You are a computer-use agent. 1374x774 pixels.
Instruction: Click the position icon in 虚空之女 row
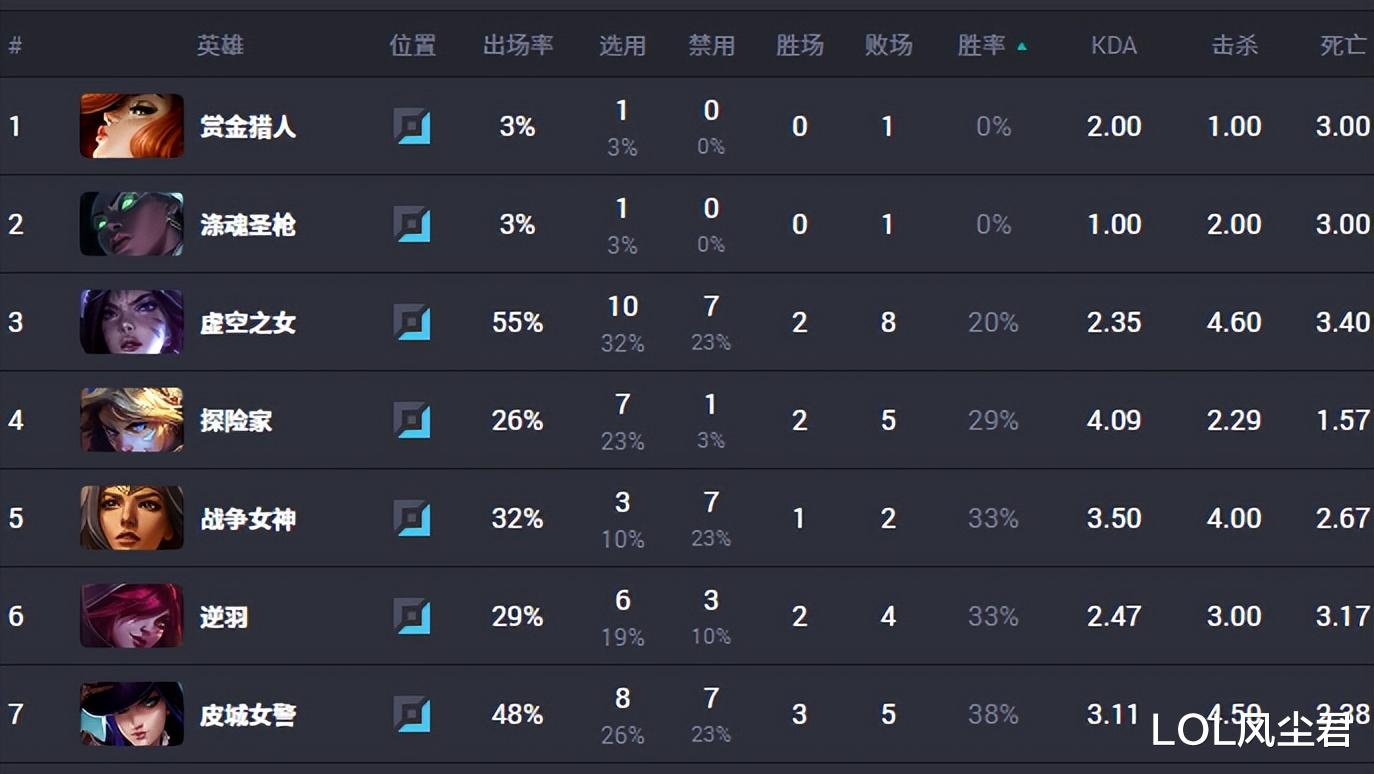412,323
